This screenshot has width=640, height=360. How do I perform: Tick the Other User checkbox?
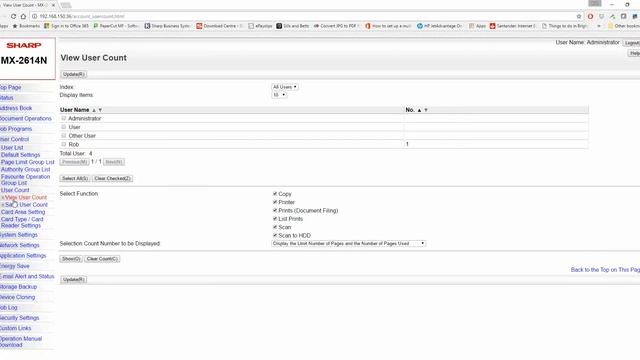pos(64,136)
